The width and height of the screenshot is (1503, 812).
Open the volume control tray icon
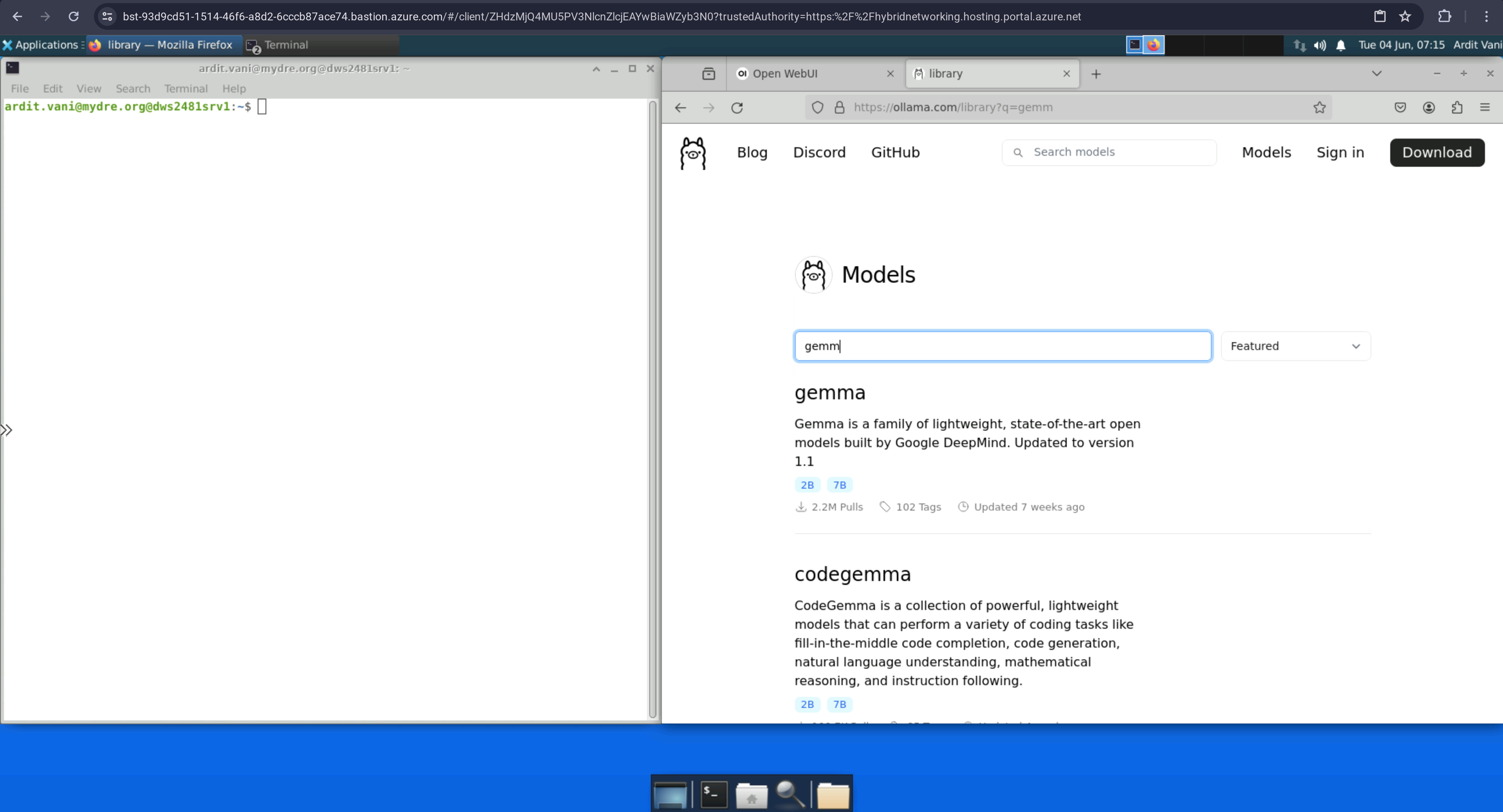1320,45
